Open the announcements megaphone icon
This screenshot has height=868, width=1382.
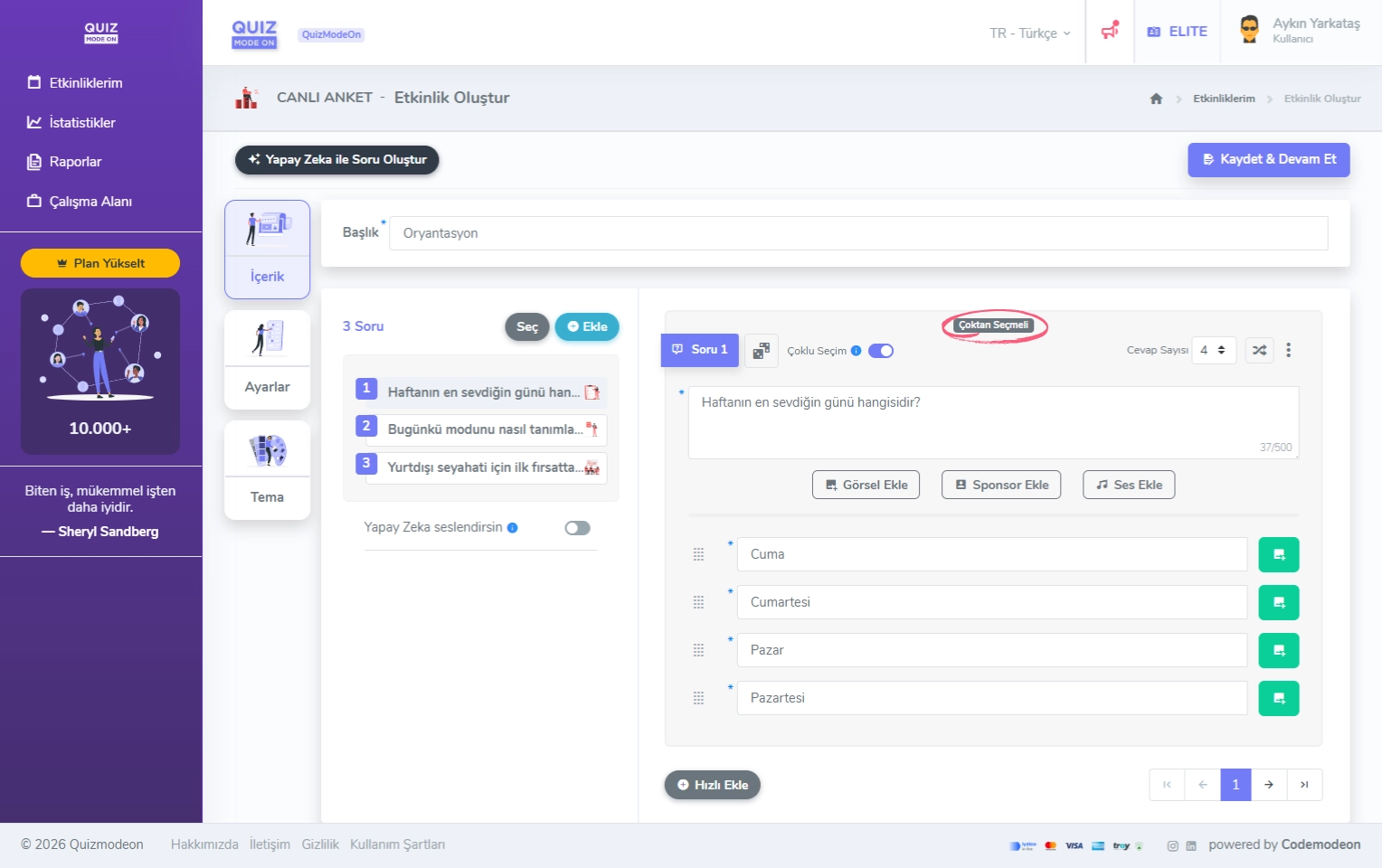point(1110,31)
